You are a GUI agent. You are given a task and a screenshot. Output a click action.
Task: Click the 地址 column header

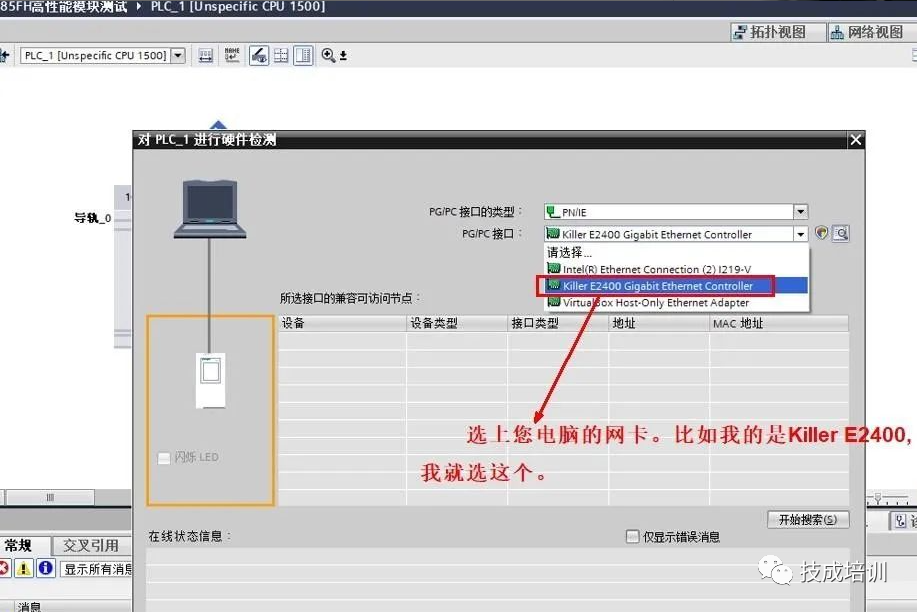pos(659,324)
